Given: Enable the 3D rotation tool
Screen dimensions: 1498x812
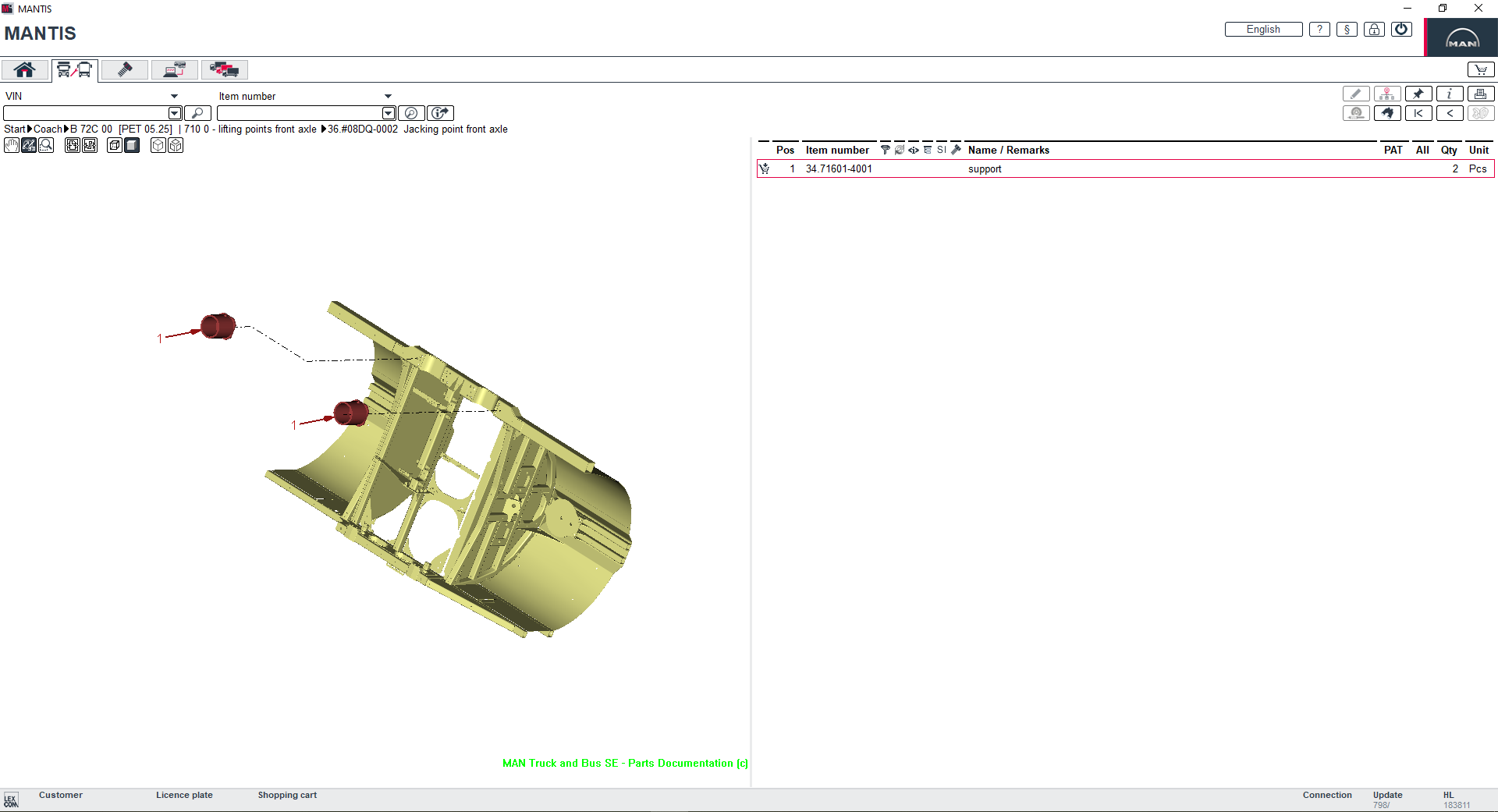Looking at the screenshot, I should (x=29, y=145).
